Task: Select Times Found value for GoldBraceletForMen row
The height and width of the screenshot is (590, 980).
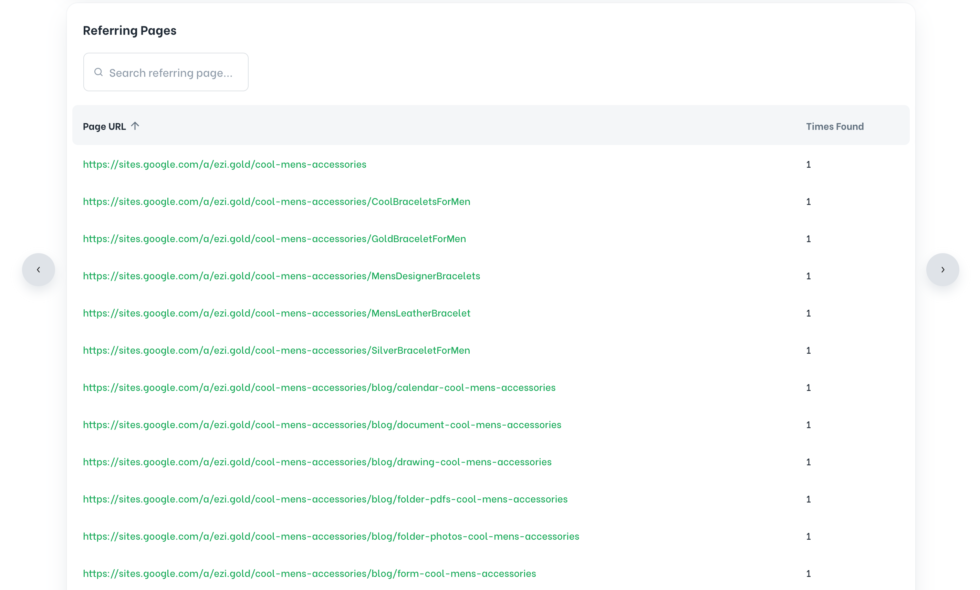Action: coord(808,239)
